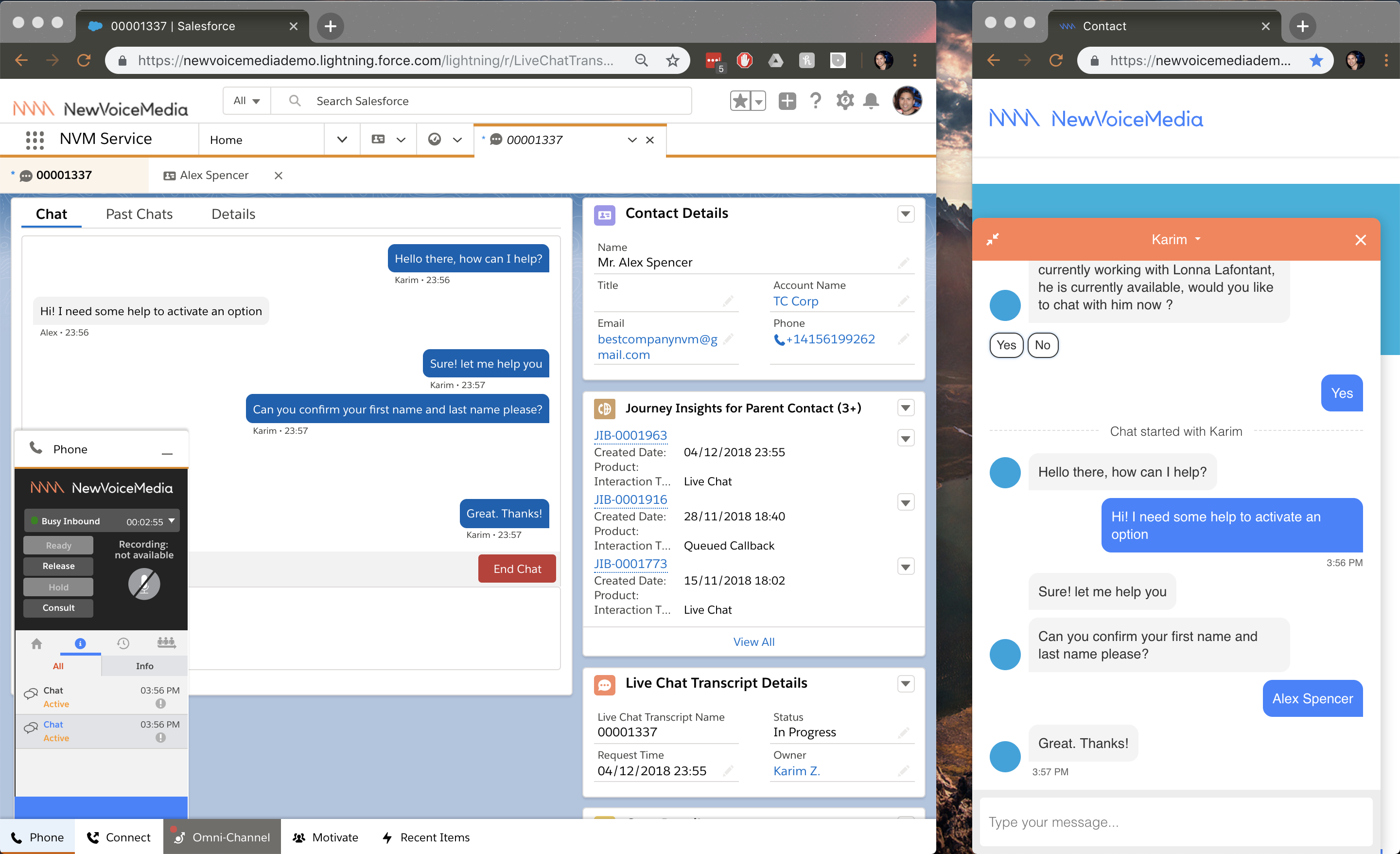This screenshot has width=1400, height=854.
Task: Open the Omni-Channel utility bar item
Action: [x=222, y=837]
